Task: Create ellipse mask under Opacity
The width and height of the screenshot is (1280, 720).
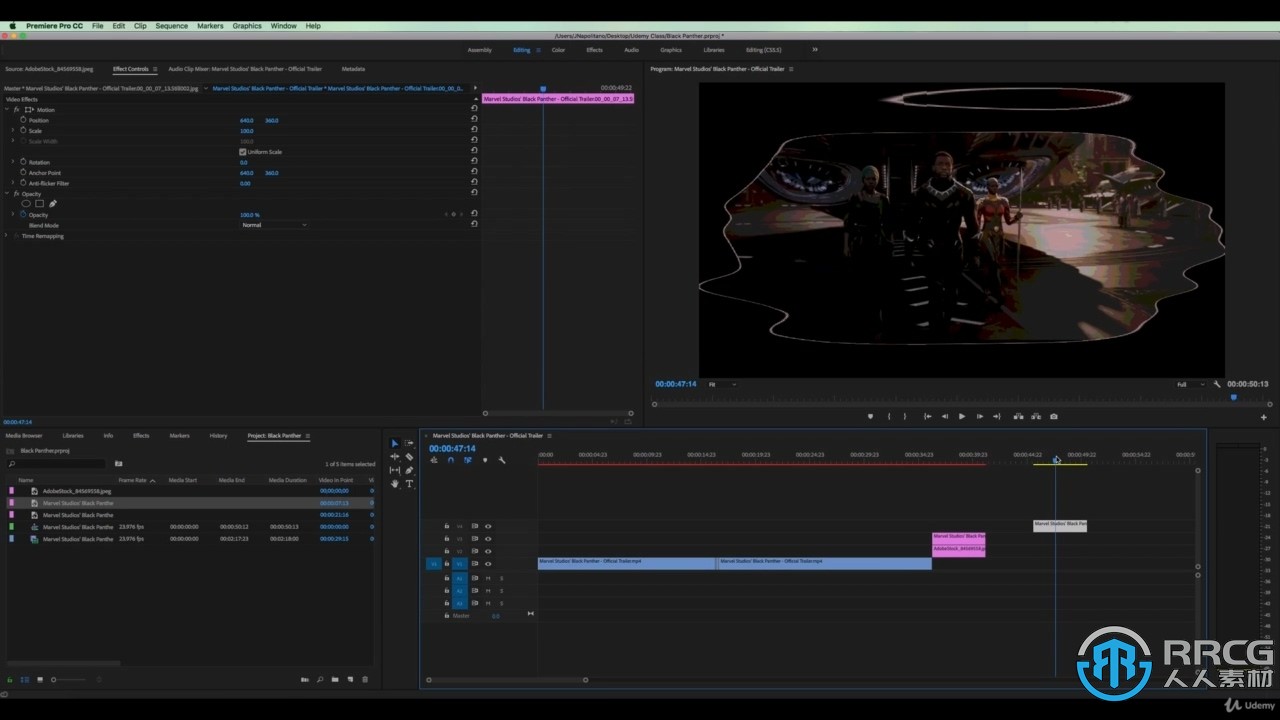Action: coord(26,204)
